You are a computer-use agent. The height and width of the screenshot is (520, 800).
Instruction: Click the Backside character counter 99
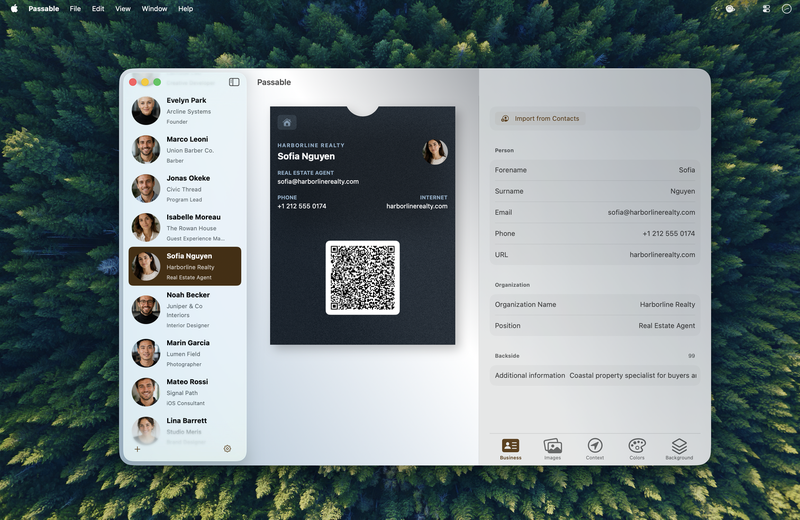[691, 356]
